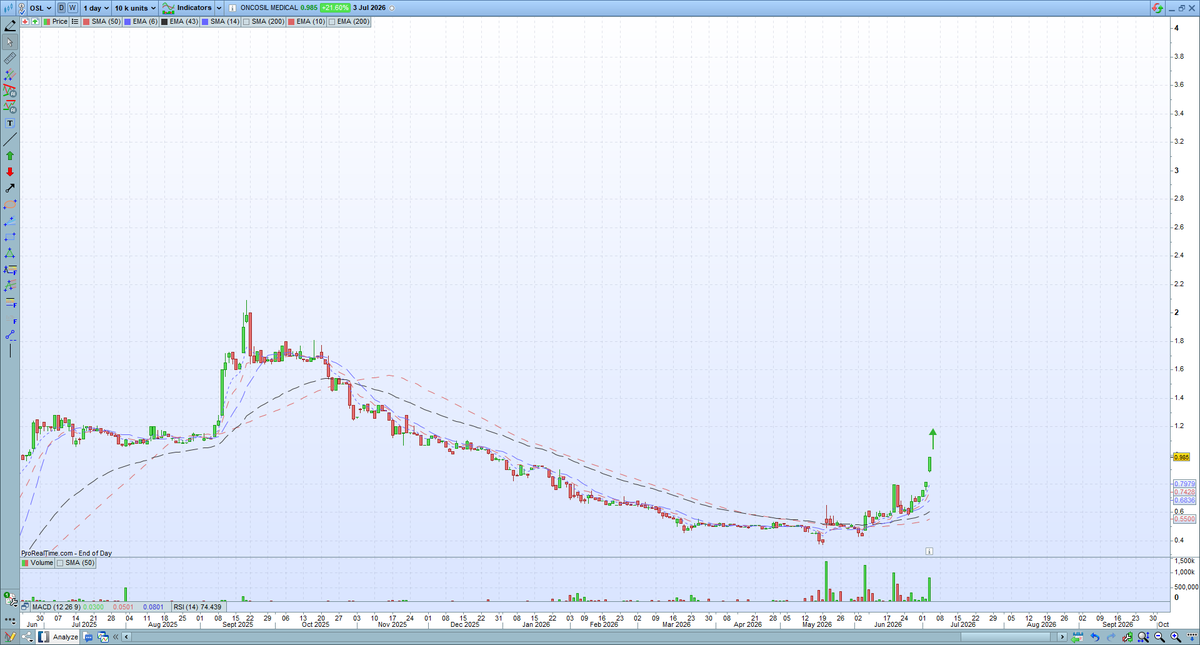This screenshot has height=645, width=1200.
Task: Click the Analyze button at bottom left
Action: (x=58, y=637)
